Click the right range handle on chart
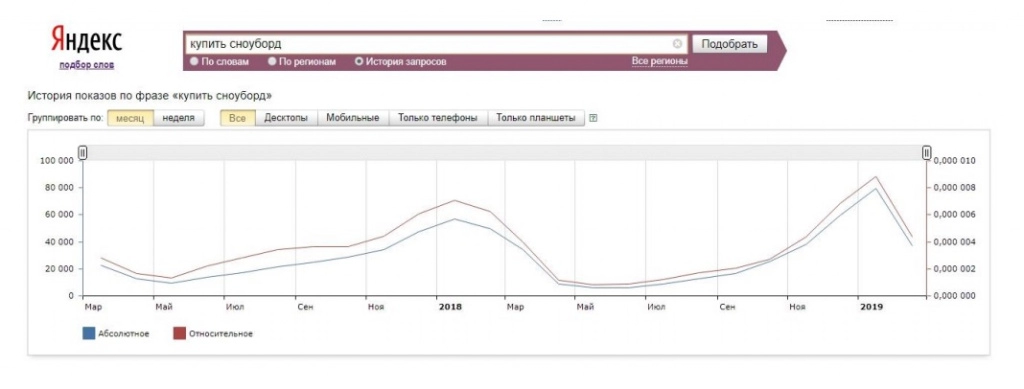 [x=926, y=153]
